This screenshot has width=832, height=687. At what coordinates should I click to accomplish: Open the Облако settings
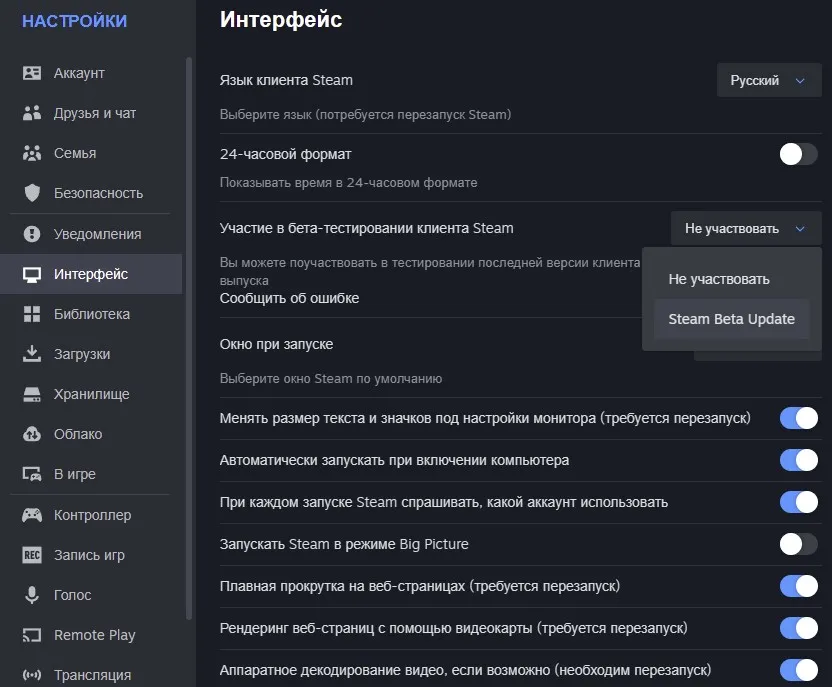[x=91, y=434]
